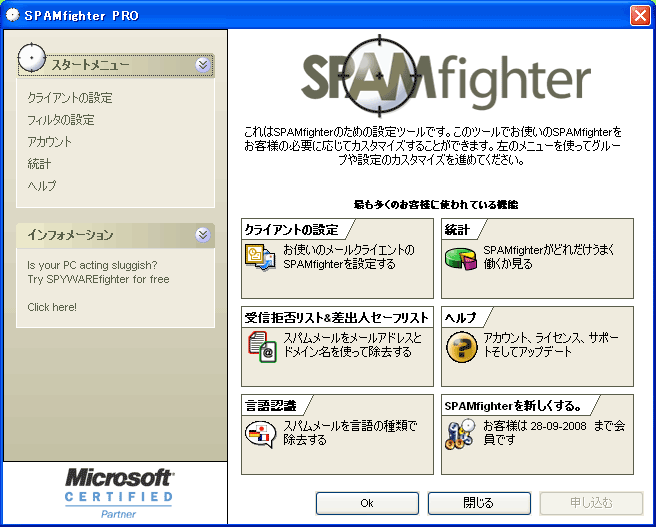The width and height of the screenshot is (656, 527).
Task: Click the SPAMfighterがどれだけうまく働くか見る description
Action: [x=549, y=257]
